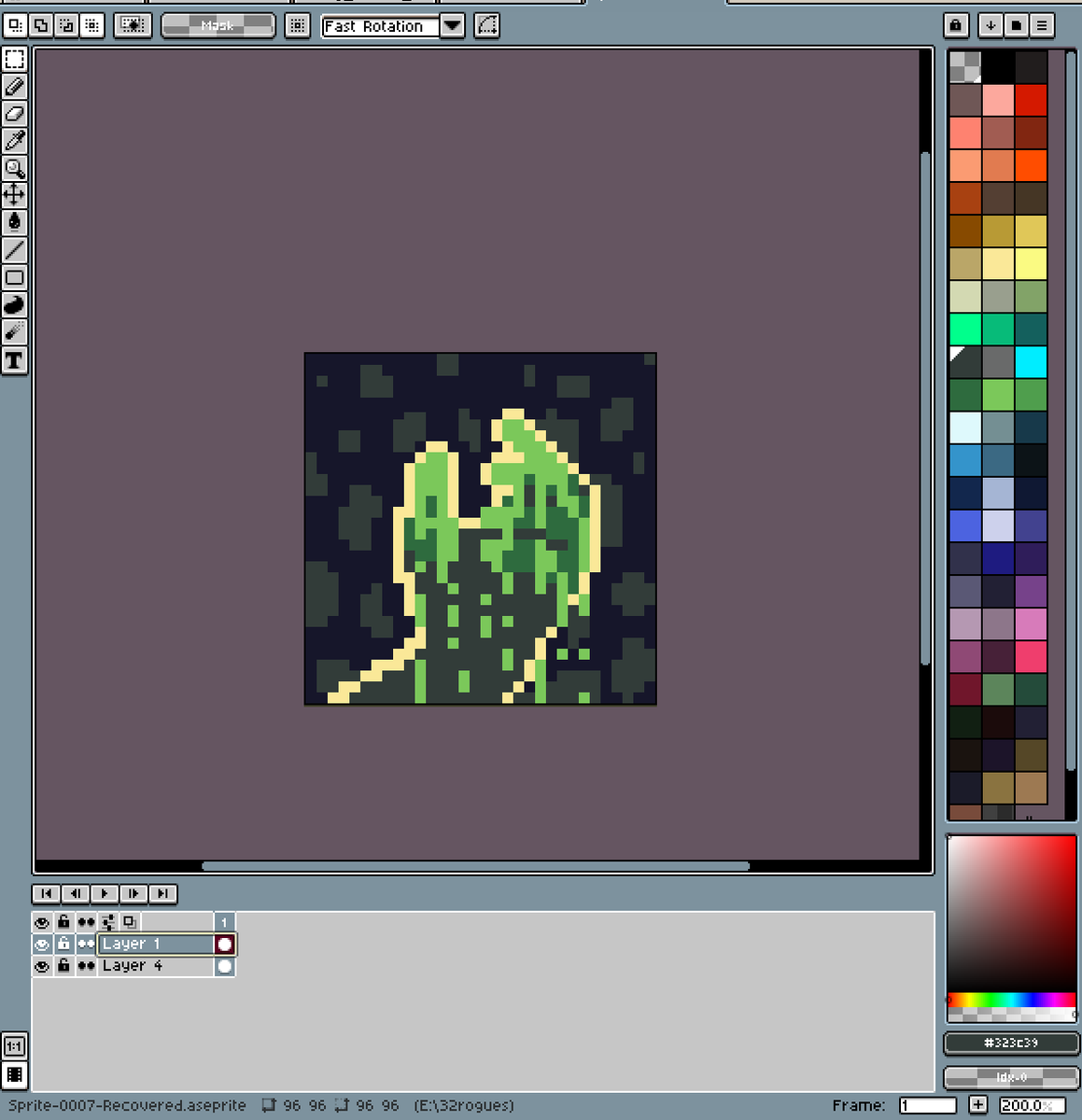Hide Layer 1 with its eye icon
This screenshot has width=1082, height=1120.
tap(42, 945)
